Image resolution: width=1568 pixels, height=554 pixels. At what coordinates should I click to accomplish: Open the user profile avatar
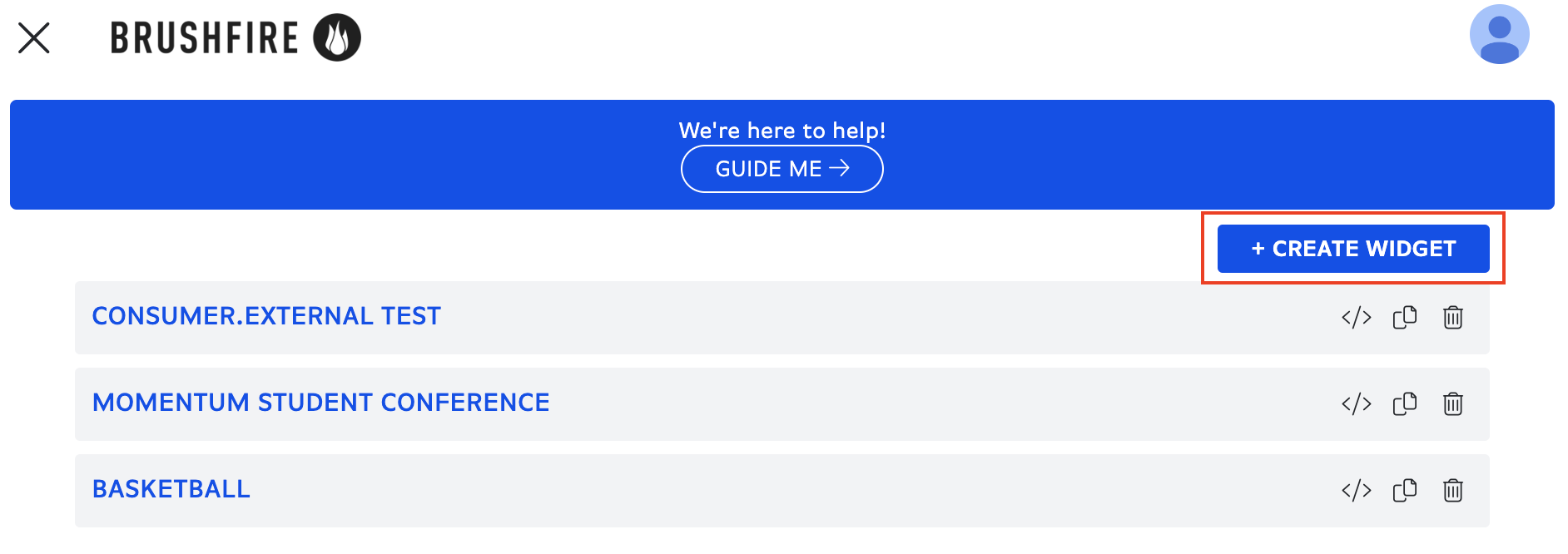1499,35
